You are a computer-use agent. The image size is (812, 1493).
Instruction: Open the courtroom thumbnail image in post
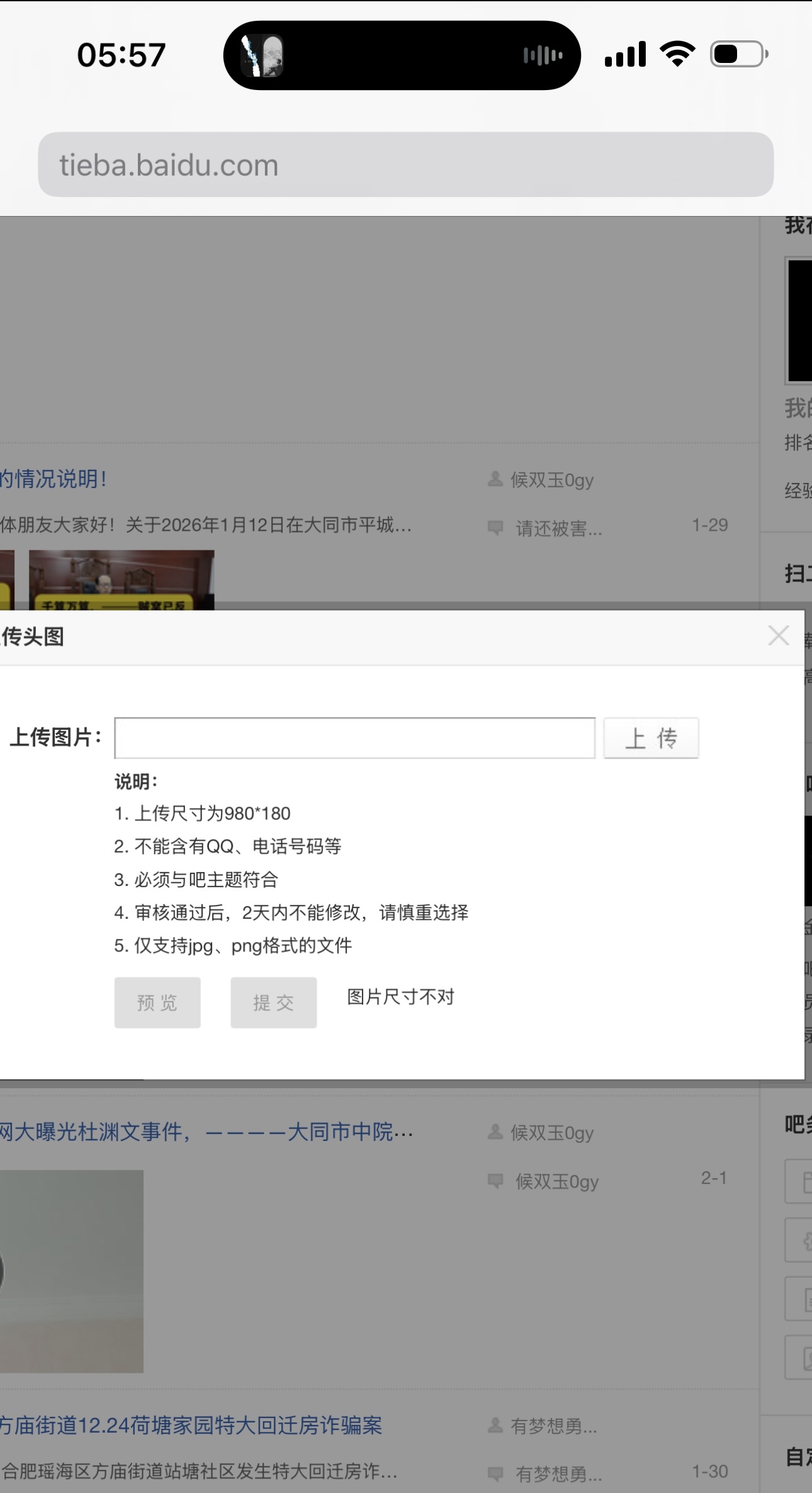tap(121, 579)
